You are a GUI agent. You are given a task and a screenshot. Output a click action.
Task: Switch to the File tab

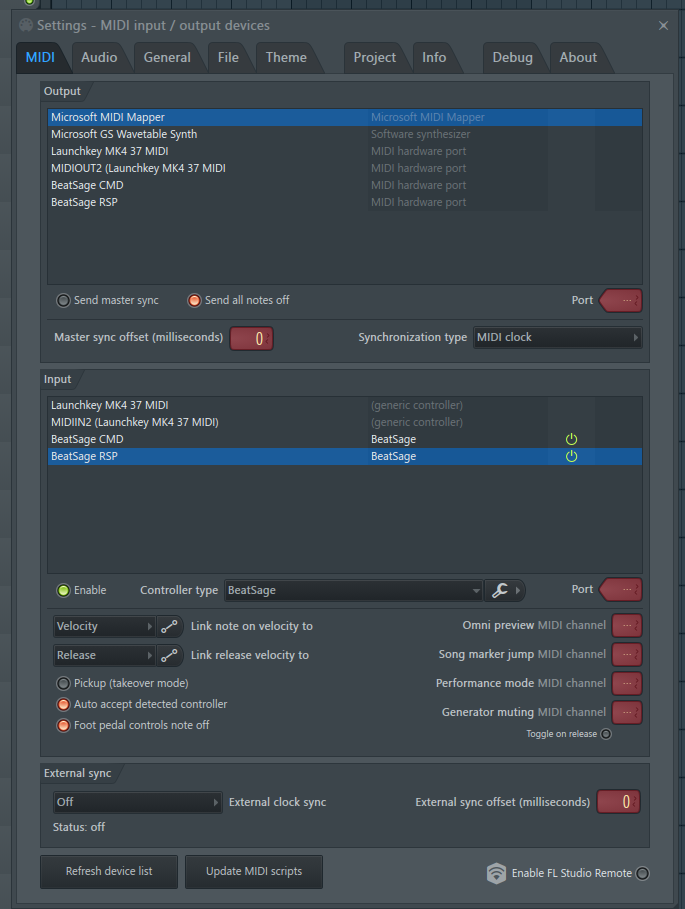tap(228, 57)
